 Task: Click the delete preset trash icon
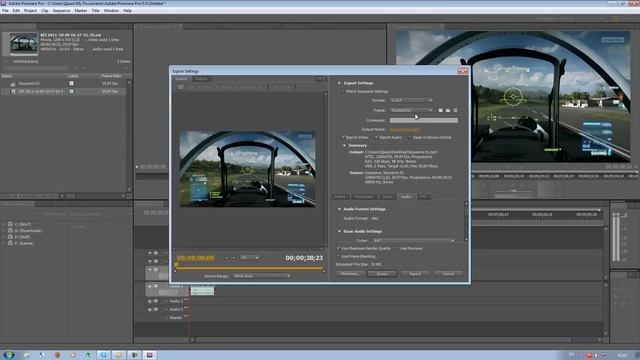click(x=456, y=110)
